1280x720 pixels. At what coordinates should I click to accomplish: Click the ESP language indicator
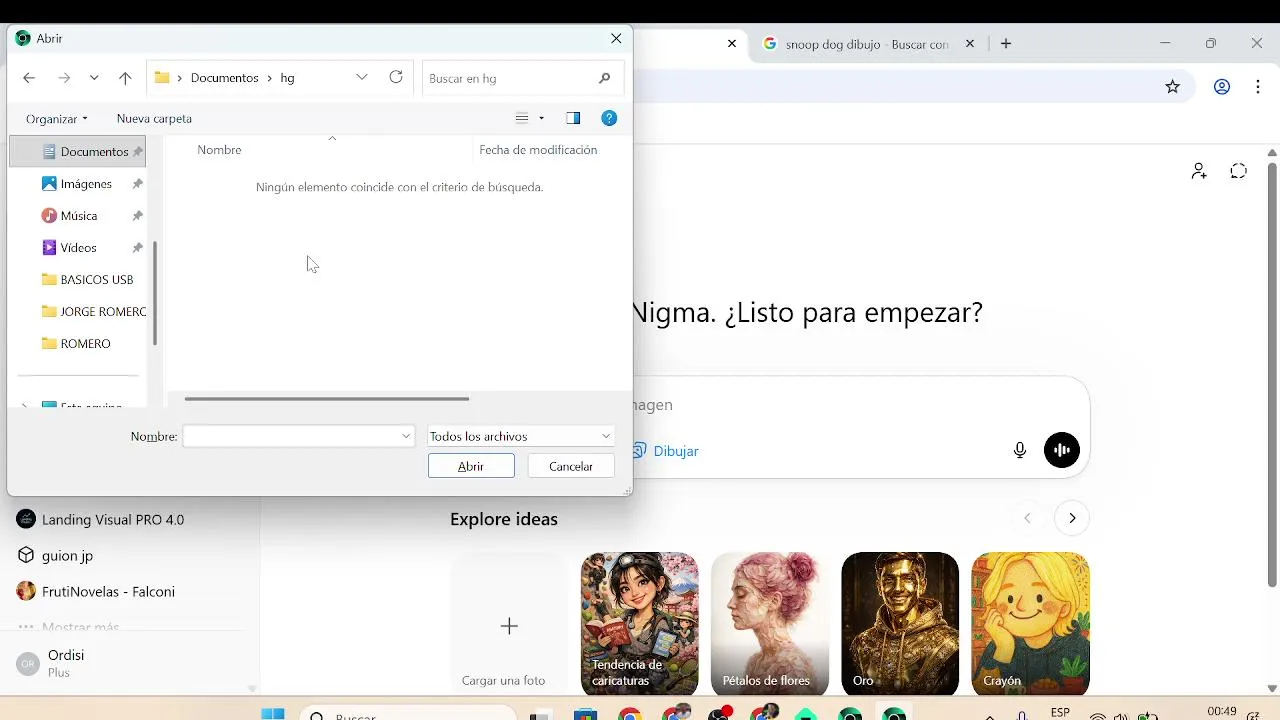pos(1060,712)
